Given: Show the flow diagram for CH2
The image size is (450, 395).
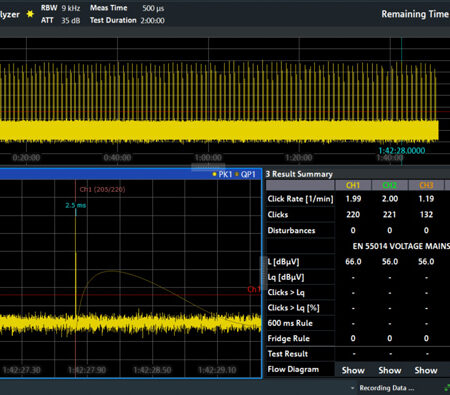Looking at the screenshot, I should pos(390,370).
